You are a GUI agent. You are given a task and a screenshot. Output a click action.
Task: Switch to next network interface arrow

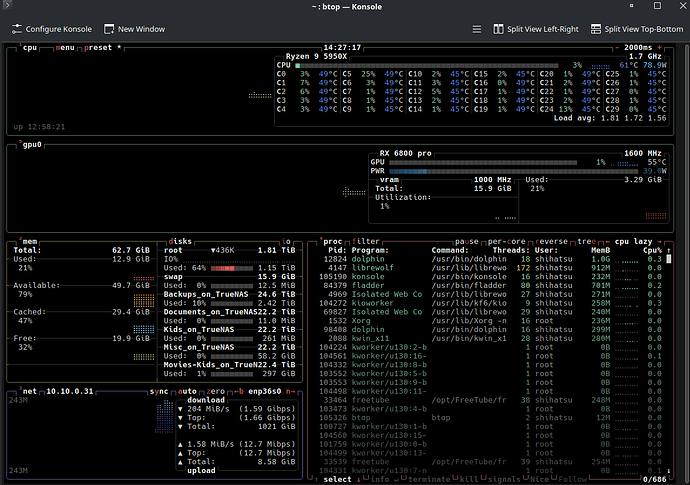pos(290,391)
